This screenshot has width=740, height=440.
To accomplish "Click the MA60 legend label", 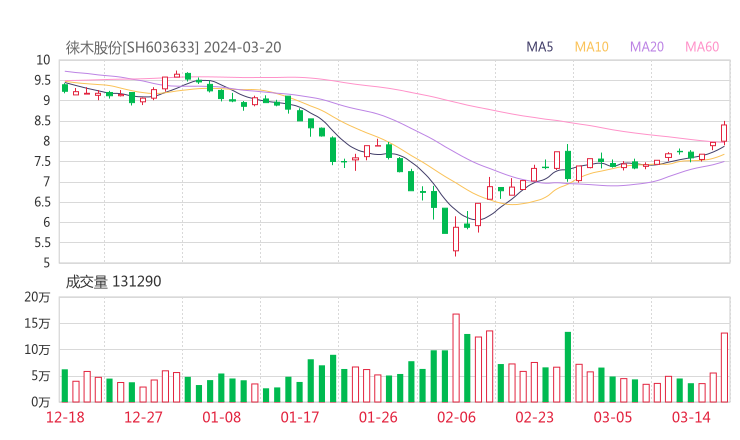I will pos(702,47).
